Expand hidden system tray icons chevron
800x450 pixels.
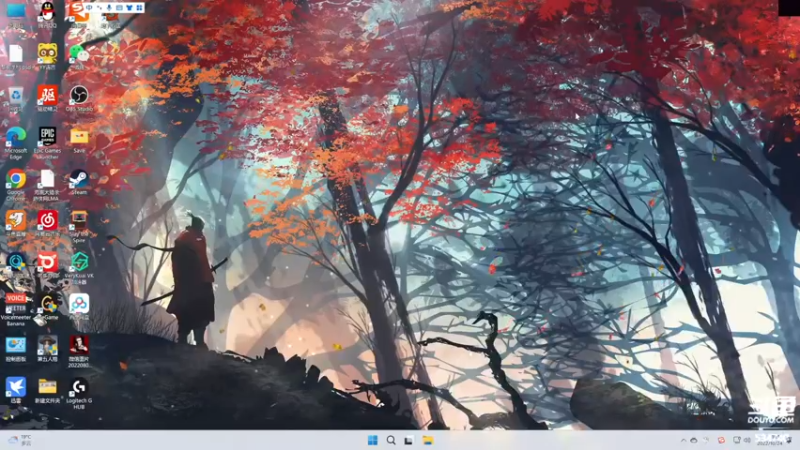point(683,440)
